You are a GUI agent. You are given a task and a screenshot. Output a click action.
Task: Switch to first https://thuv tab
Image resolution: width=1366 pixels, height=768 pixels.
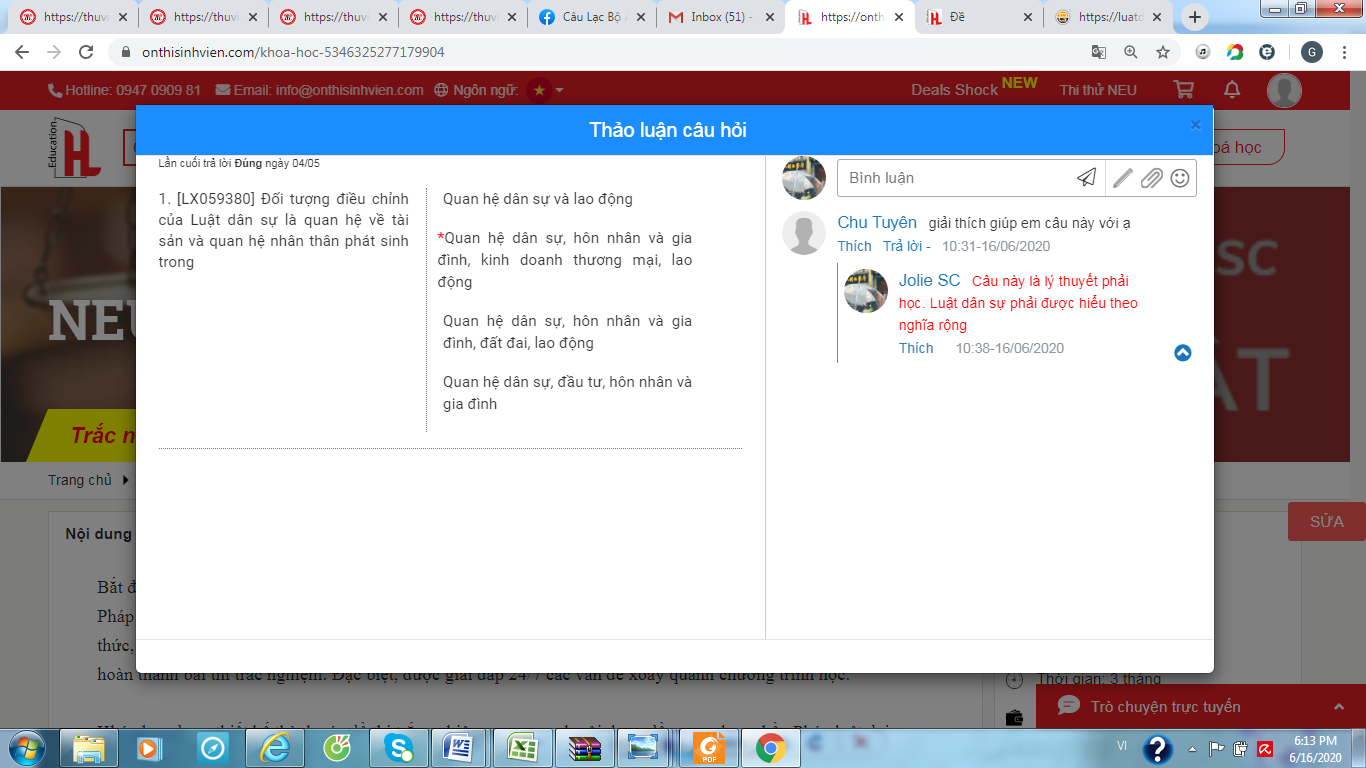(74, 17)
